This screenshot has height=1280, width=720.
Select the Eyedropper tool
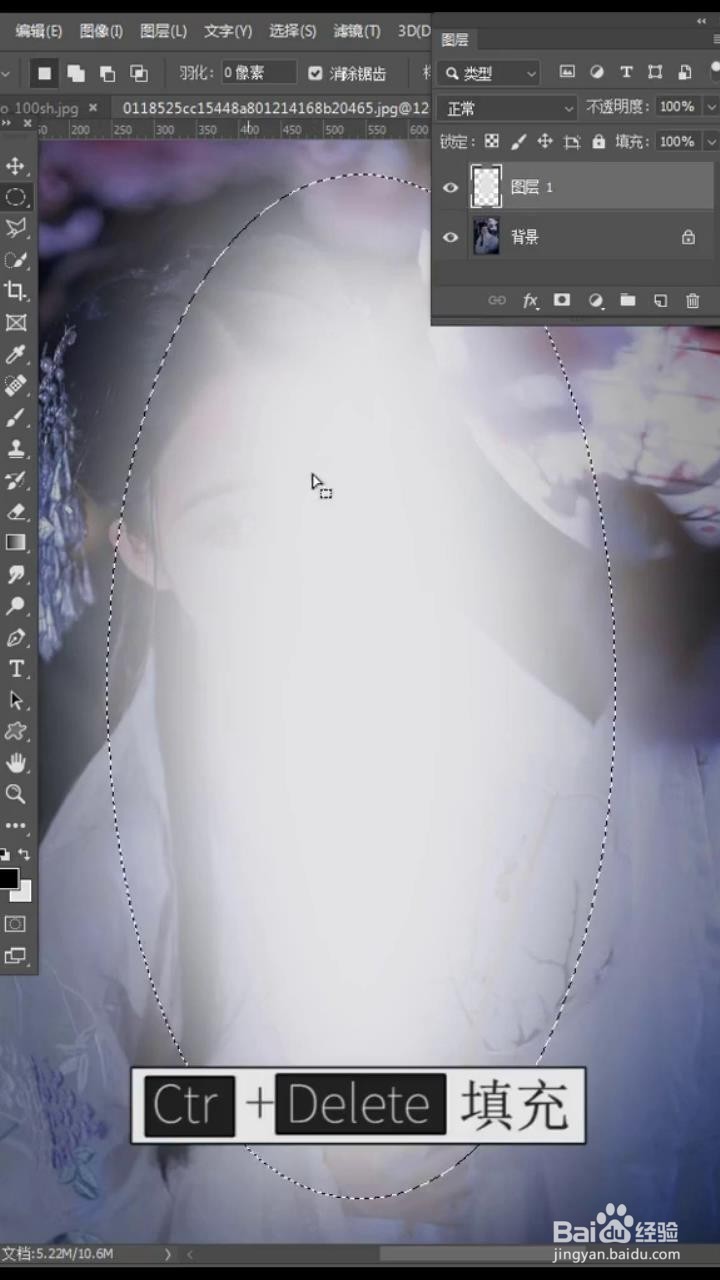click(x=16, y=354)
